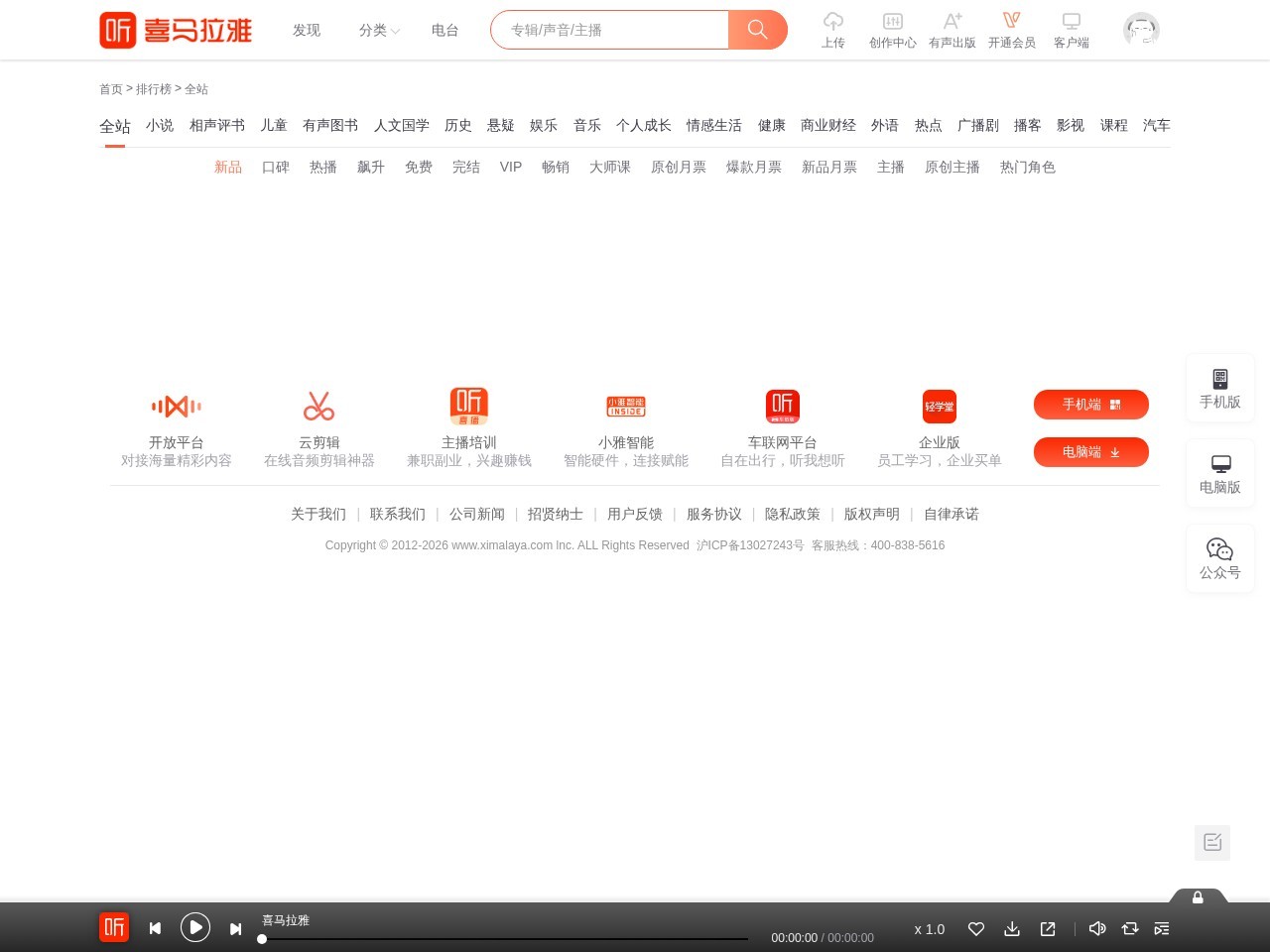
Task: Click the 手机版 sidebar widget
Action: [1220, 388]
